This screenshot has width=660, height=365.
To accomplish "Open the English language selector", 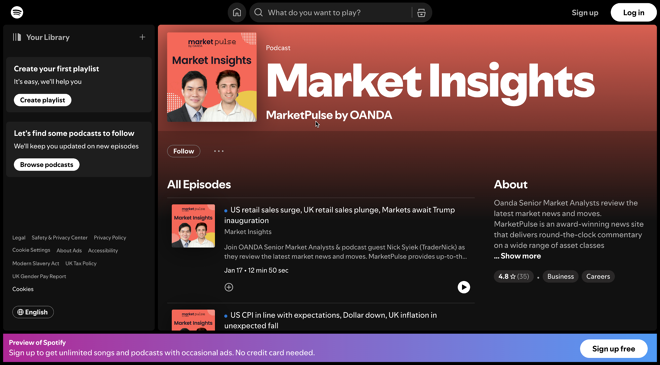I will pyautogui.click(x=33, y=312).
